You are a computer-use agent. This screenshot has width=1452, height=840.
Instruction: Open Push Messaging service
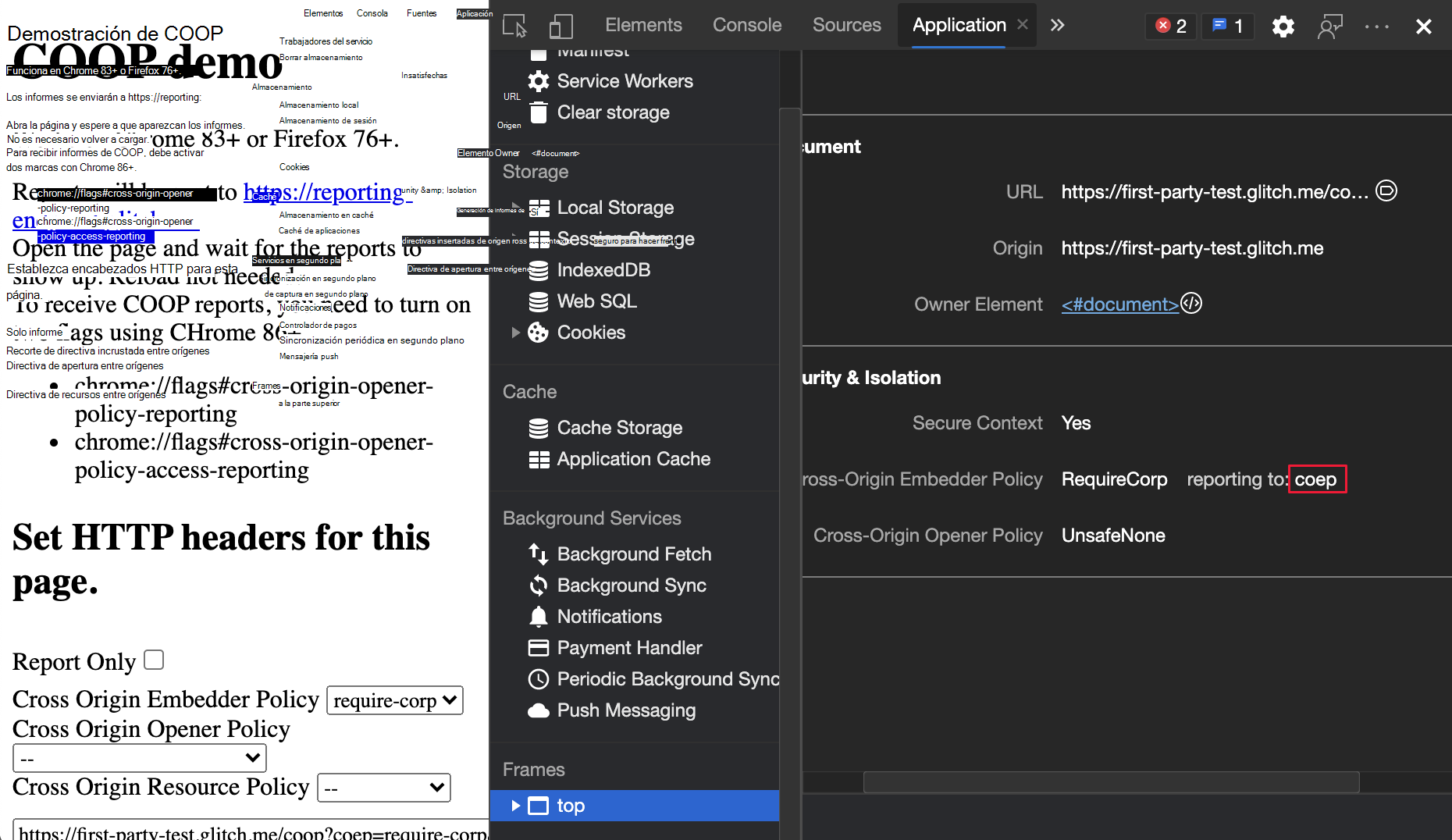[626, 710]
